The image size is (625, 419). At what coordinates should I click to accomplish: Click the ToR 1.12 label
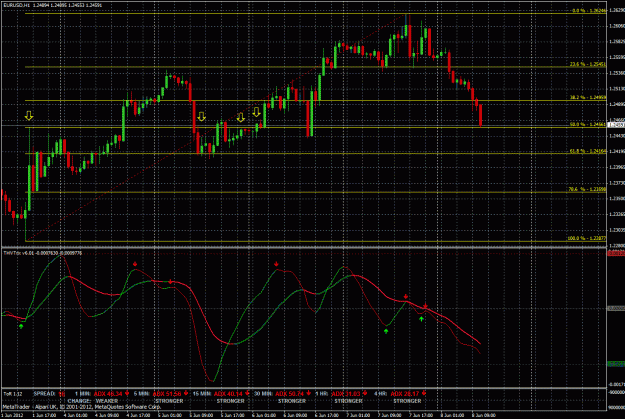click(13, 394)
